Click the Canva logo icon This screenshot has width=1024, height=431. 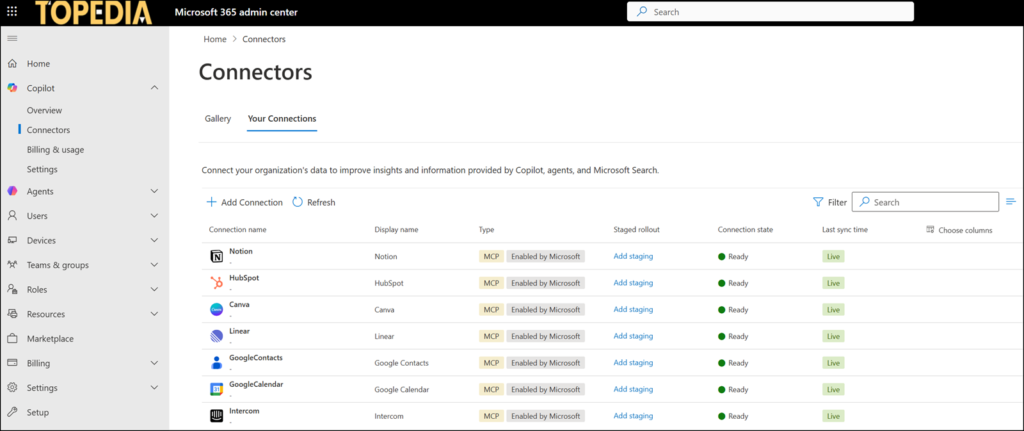click(x=216, y=310)
